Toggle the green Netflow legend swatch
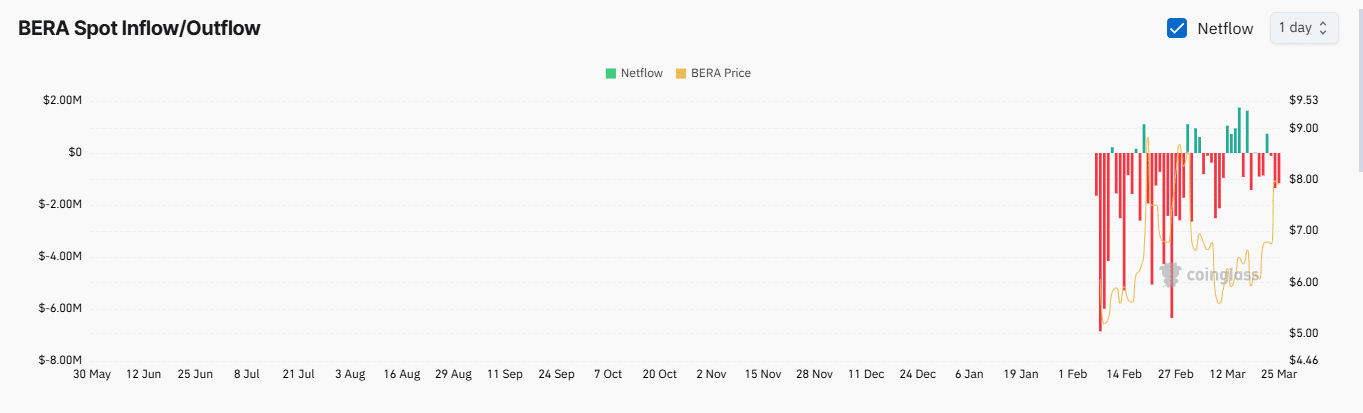1363x413 pixels. pyautogui.click(x=611, y=73)
